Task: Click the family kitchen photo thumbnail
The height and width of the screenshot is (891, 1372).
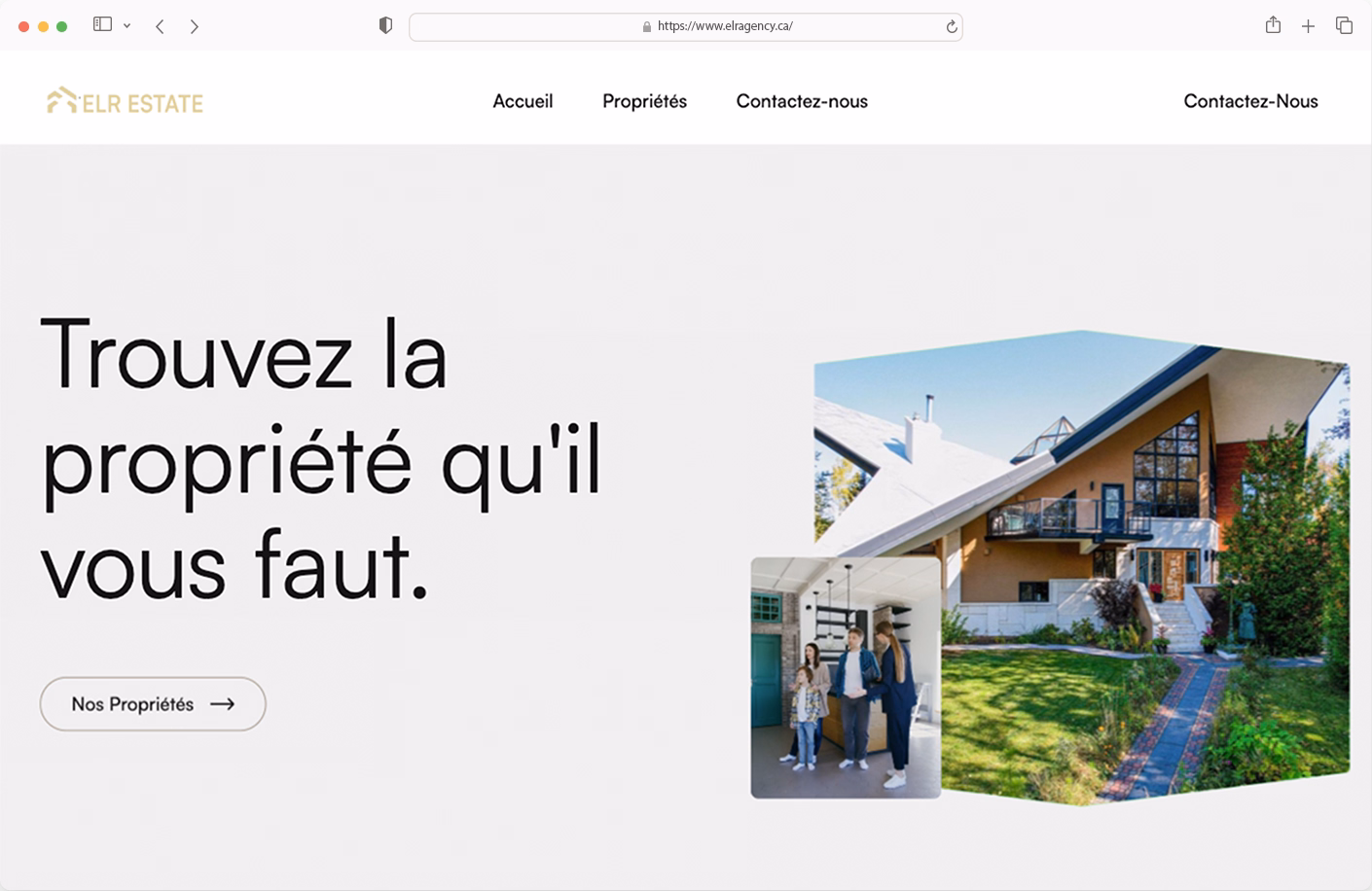Action: pyautogui.click(x=846, y=678)
